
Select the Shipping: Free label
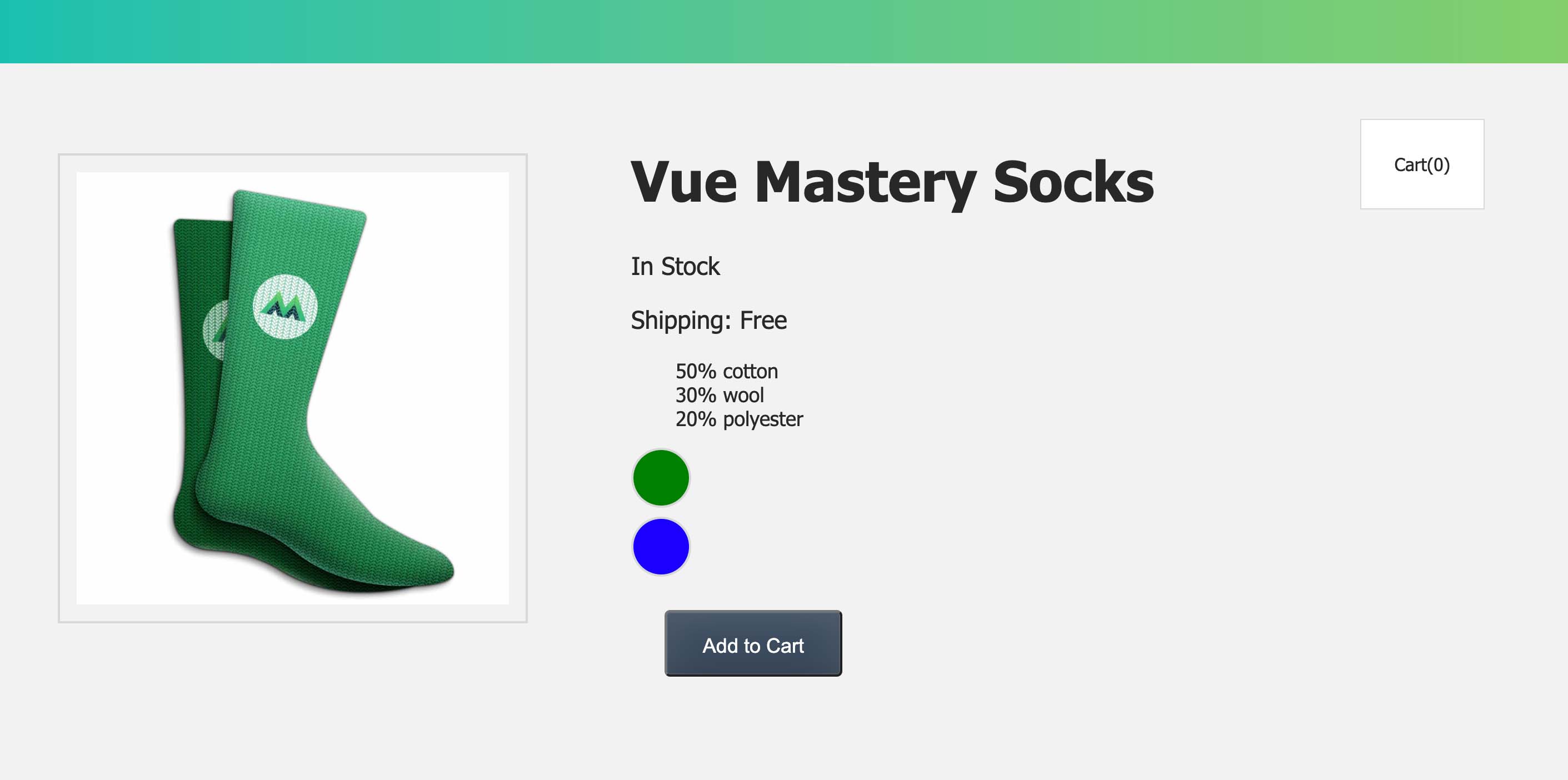click(x=708, y=319)
